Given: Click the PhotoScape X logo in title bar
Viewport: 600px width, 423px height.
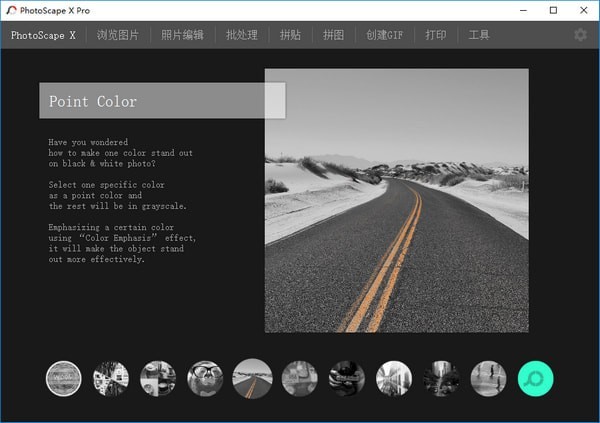Looking at the screenshot, I should point(10,9).
